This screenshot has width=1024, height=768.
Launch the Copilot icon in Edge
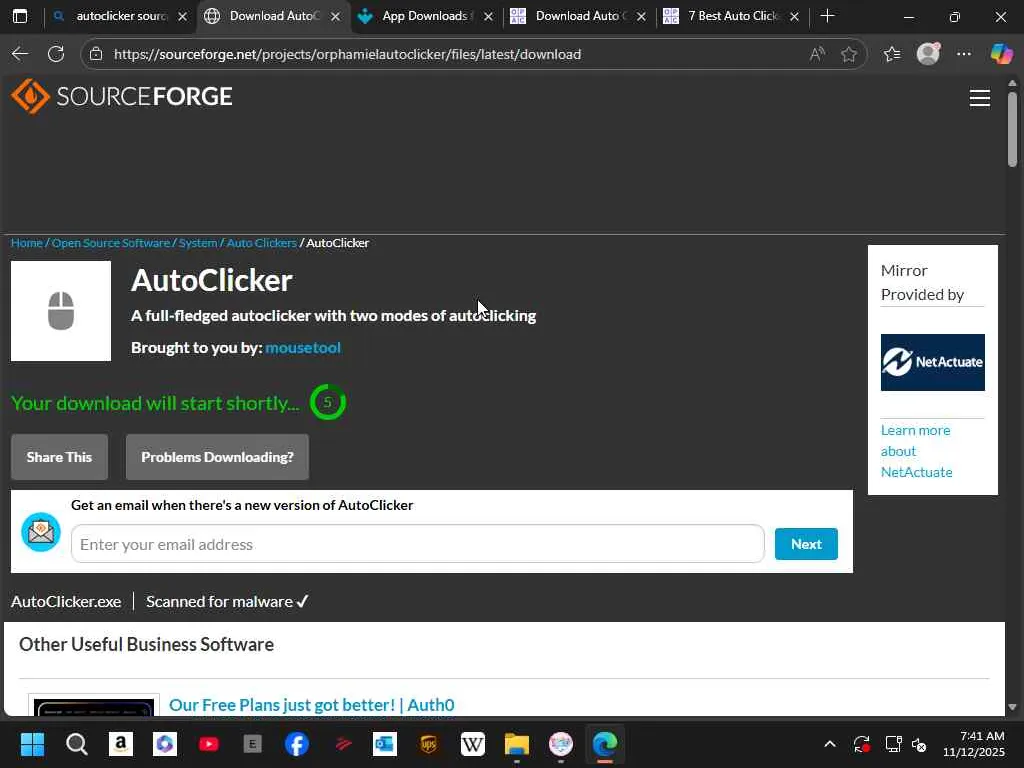(x=1001, y=54)
